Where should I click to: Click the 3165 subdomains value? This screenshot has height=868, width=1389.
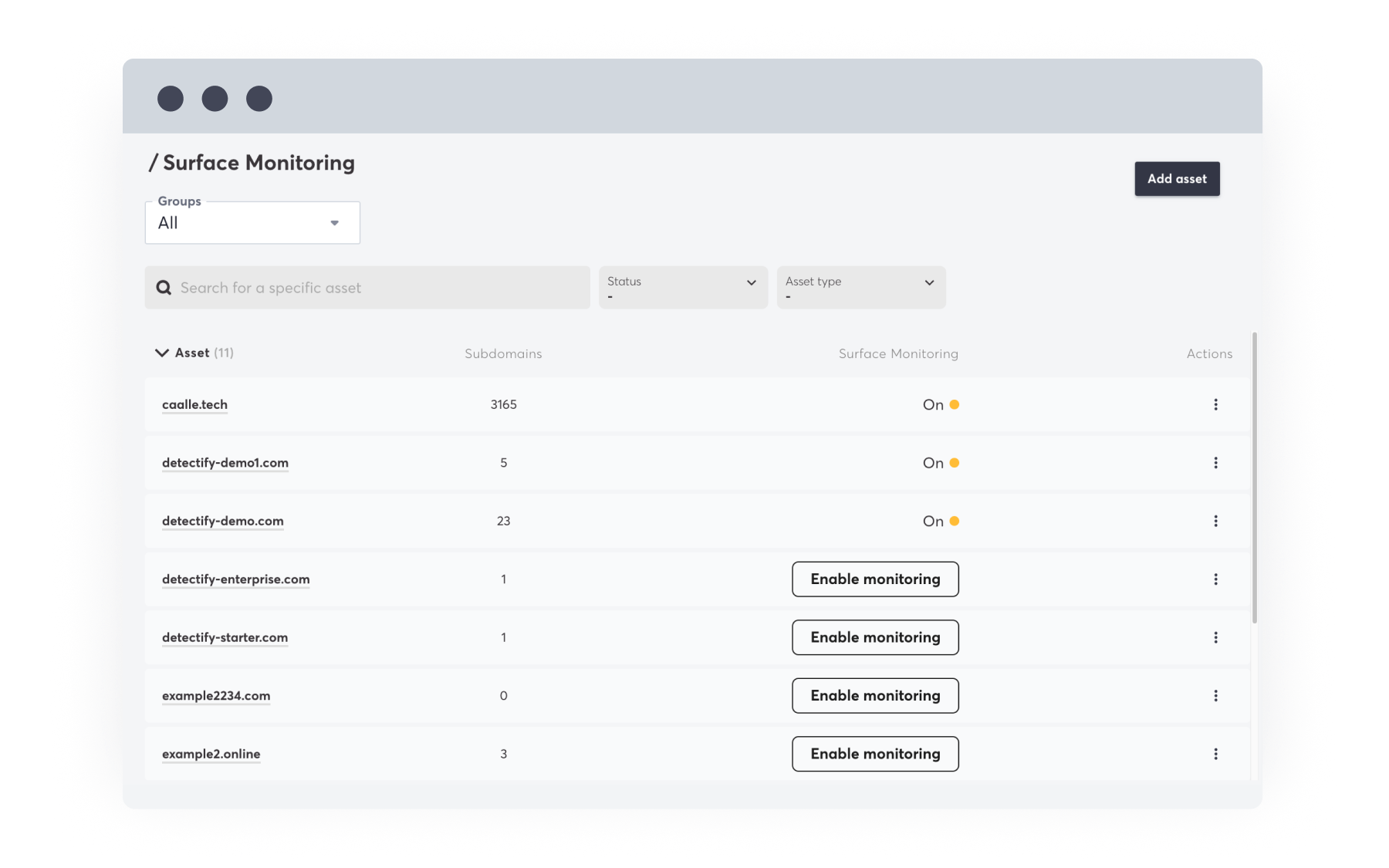pos(503,404)
